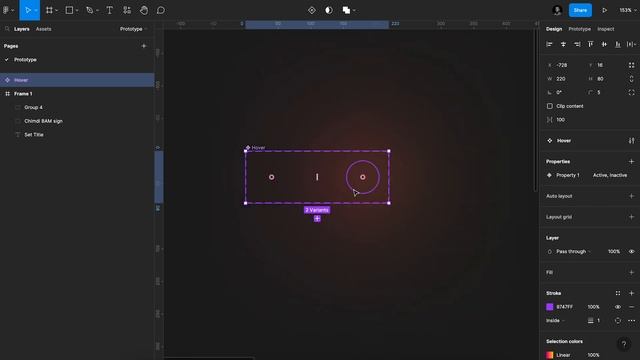Image resolution: width=640 pixels, height=360 pixels.
Task: Open distribute spacing dropdown
Action: point(631,44)
